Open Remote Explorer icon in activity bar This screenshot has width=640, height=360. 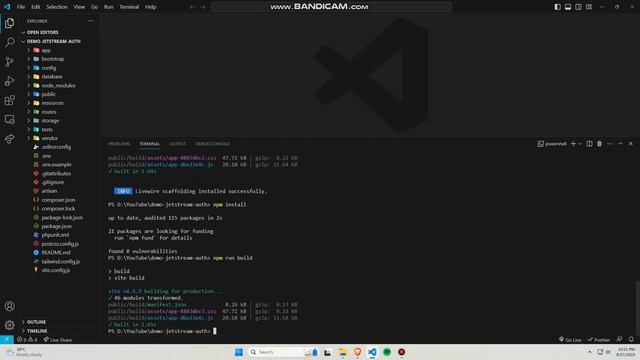pos(9,120)
